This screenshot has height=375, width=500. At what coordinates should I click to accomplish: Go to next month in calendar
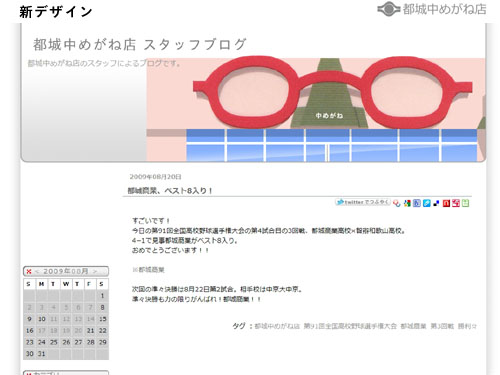(95, 271)
